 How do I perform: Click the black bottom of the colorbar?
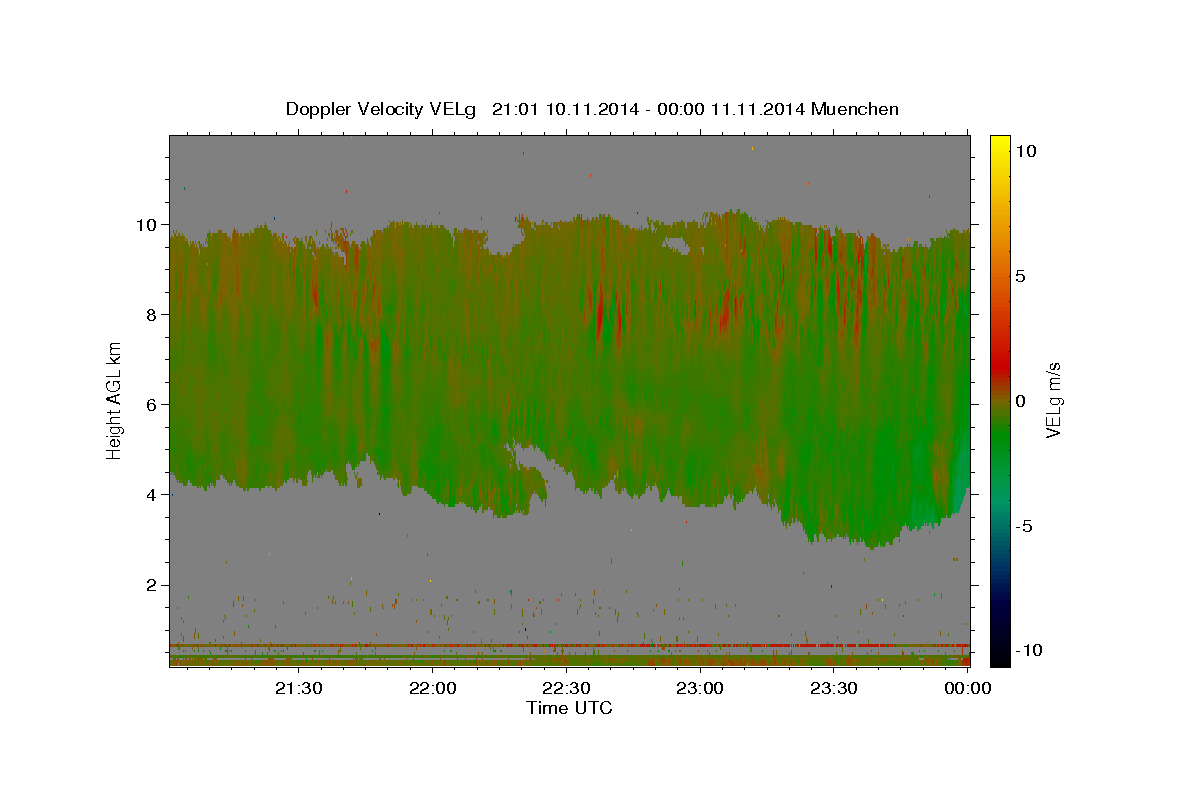click(1000, 655)
